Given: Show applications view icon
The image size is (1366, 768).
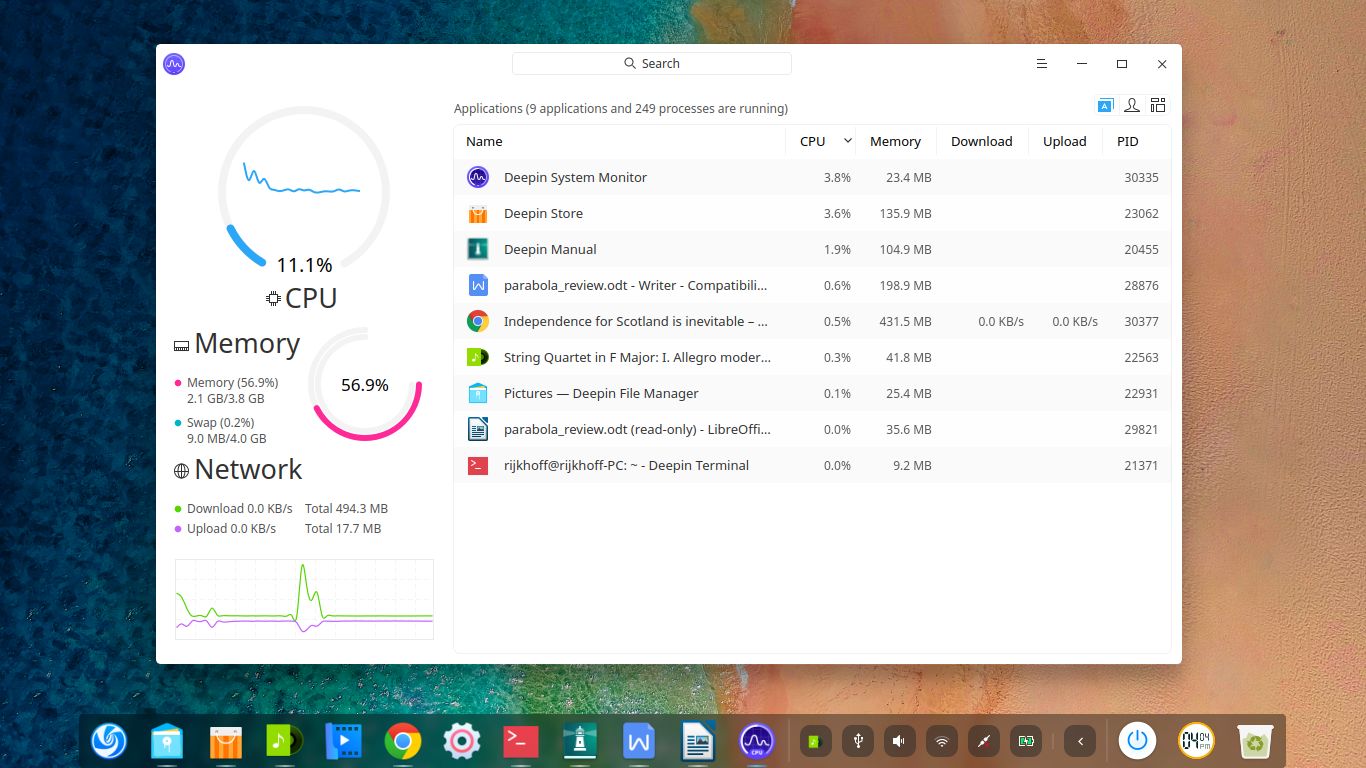Looking at the screenshot, I should (1105, 105).
